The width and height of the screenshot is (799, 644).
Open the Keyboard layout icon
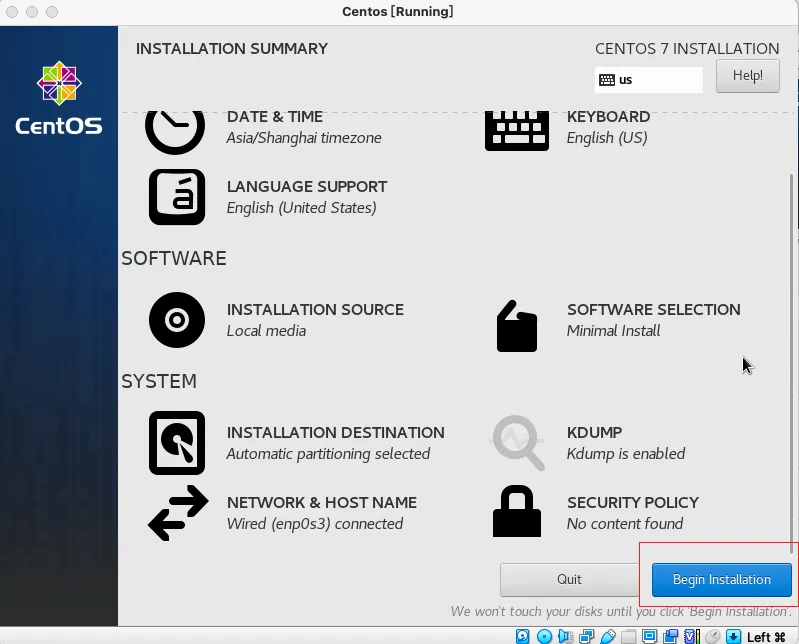517,131
